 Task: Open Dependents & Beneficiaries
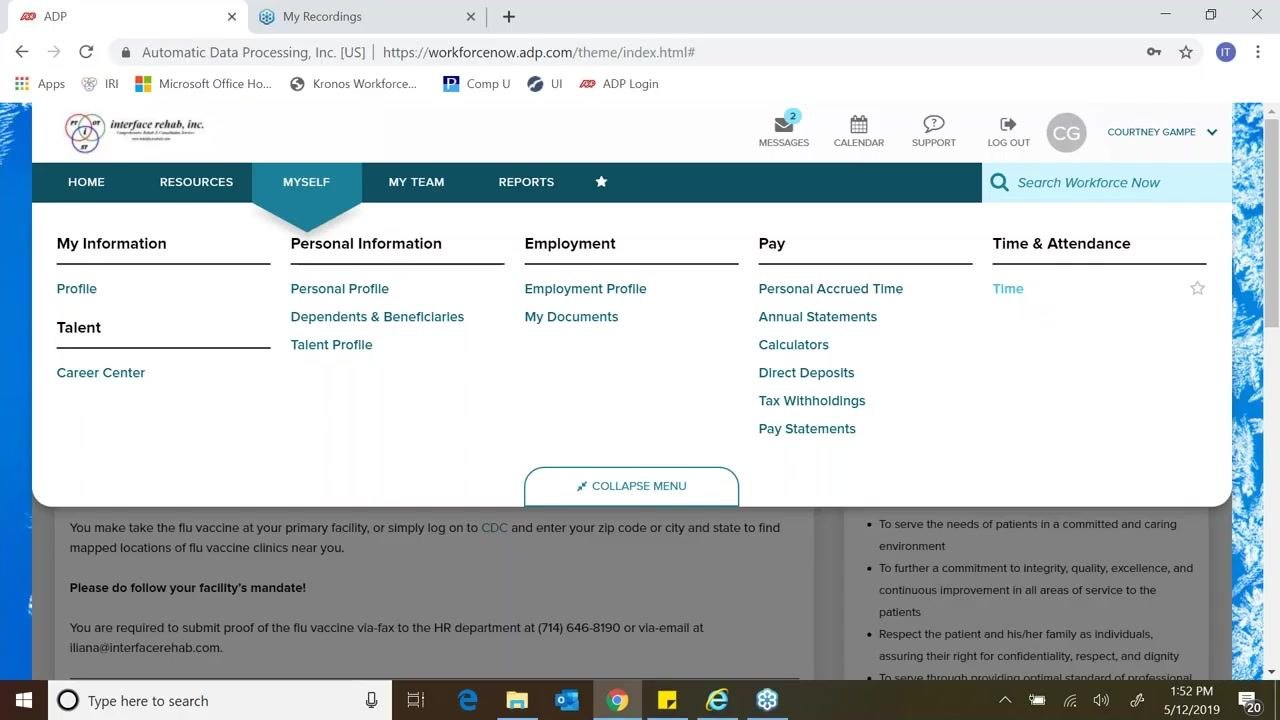377,316
